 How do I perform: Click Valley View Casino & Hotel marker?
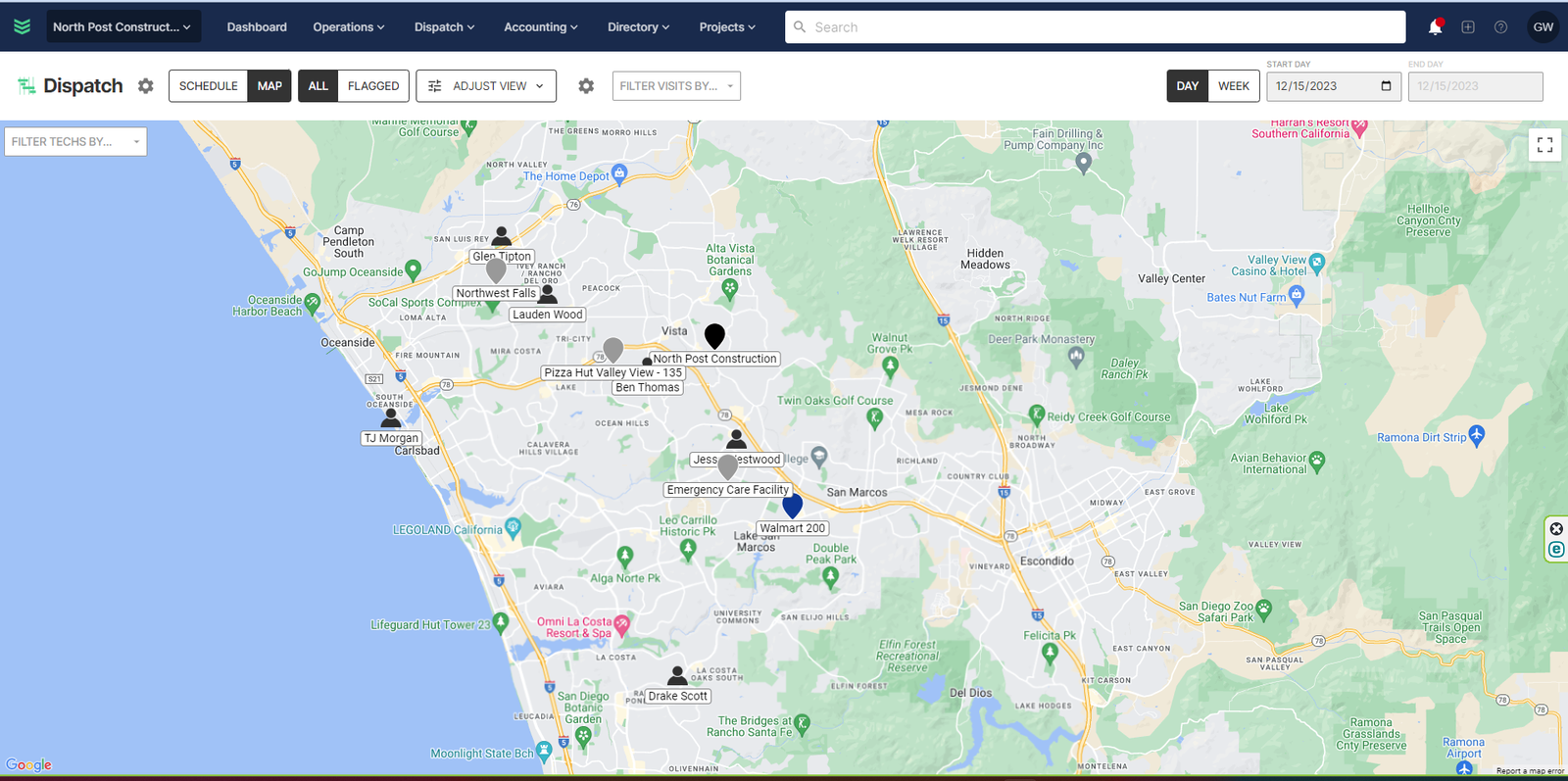tap(1317, 262)
